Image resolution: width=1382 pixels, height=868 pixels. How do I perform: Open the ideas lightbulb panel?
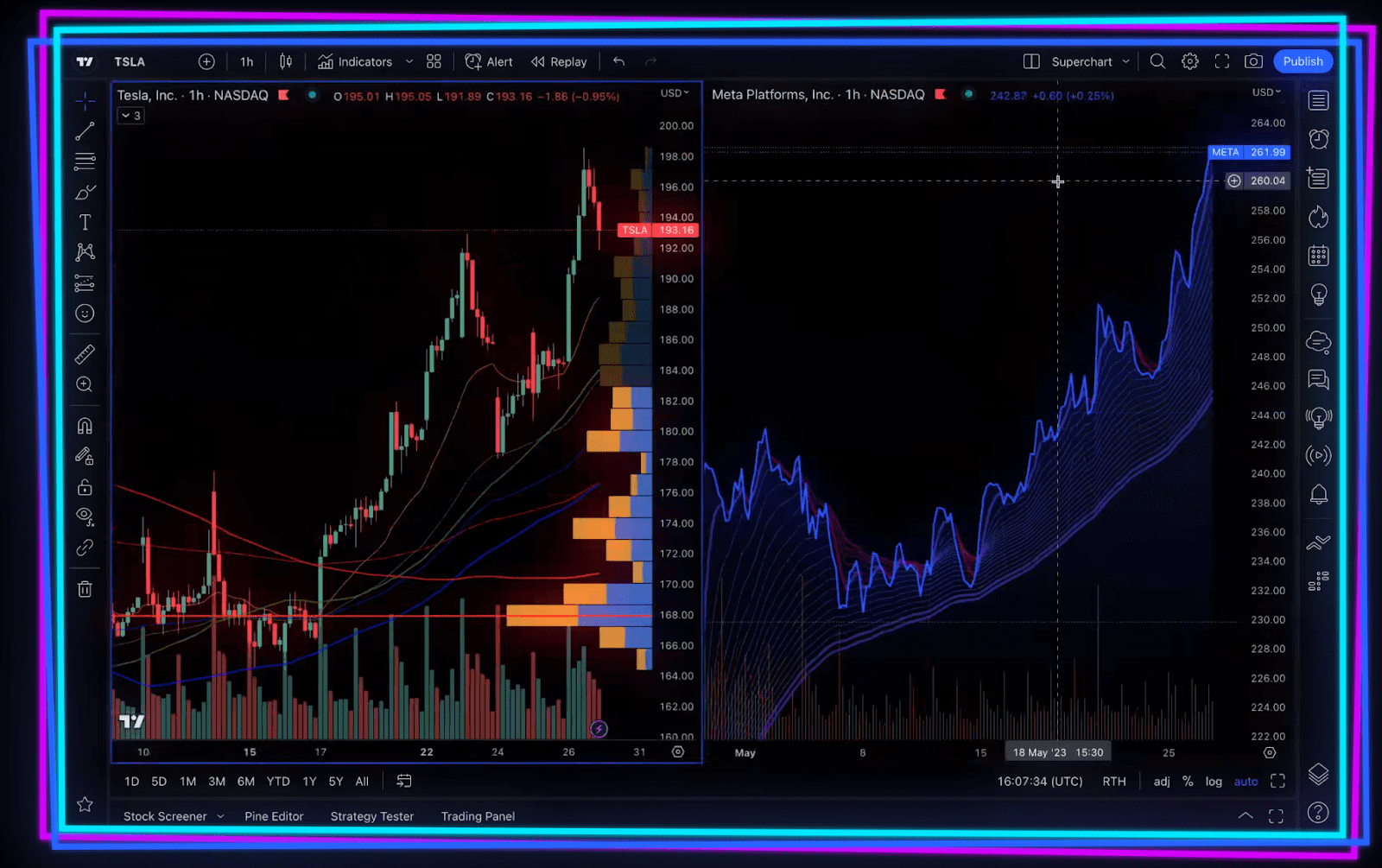pyautogui.click(x=1318, y=295)
